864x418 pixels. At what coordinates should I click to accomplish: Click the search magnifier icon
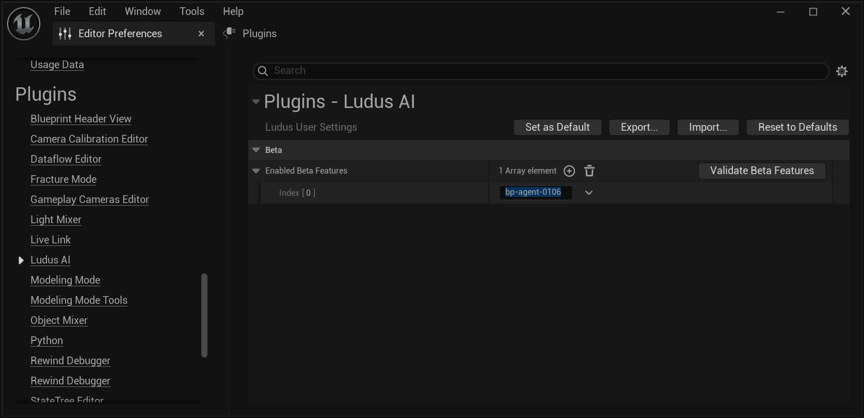[263, 70]
